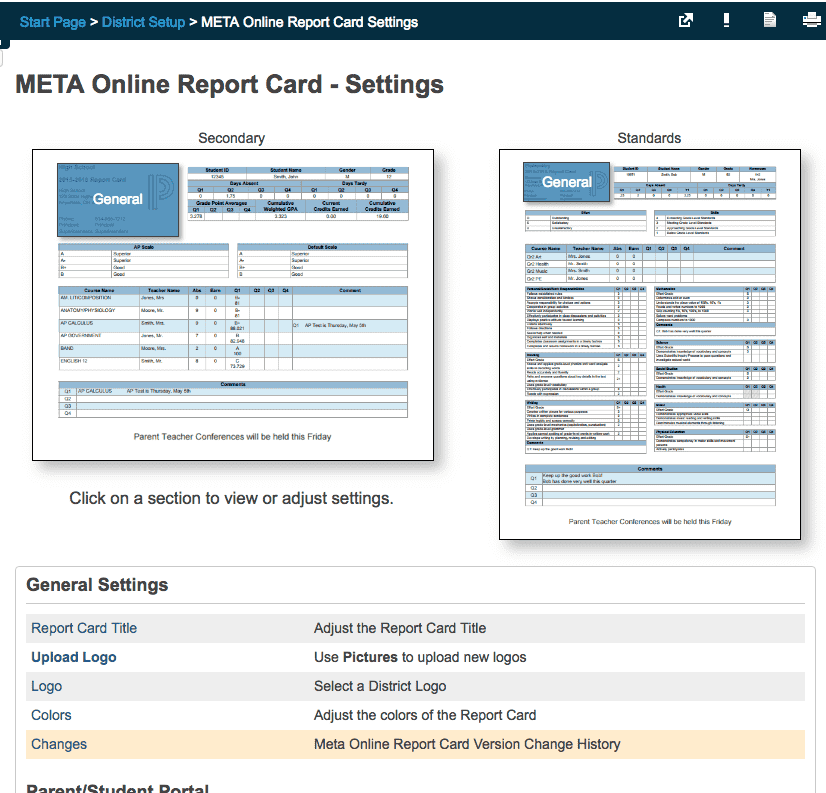Open report card in a new window

tap(686, 19)
